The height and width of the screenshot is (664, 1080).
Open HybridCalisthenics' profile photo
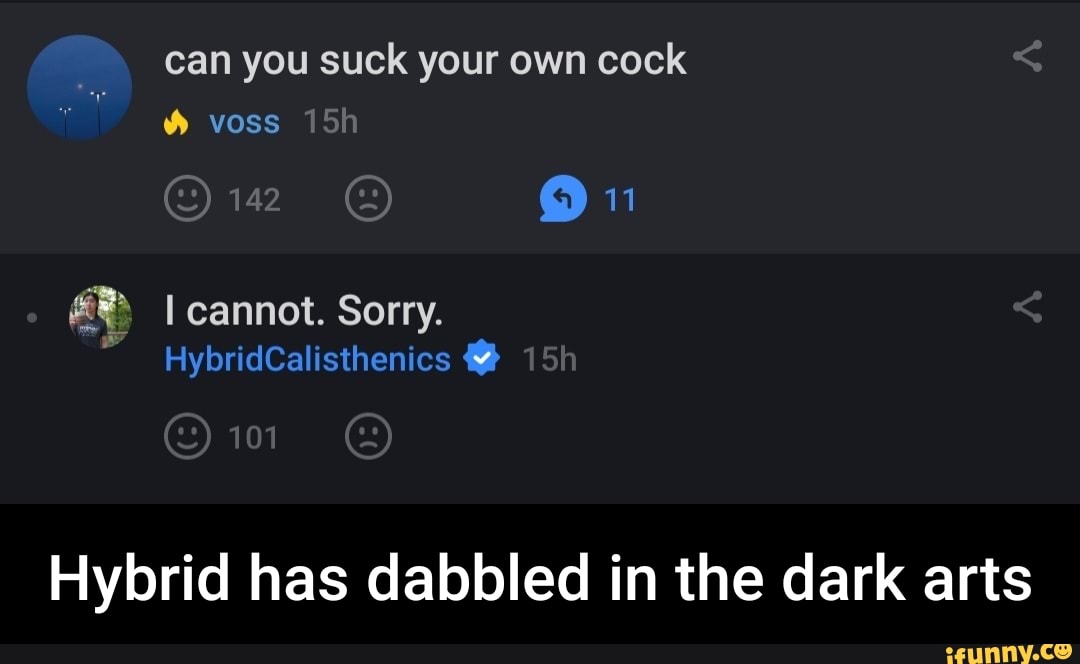click(101, 317)
